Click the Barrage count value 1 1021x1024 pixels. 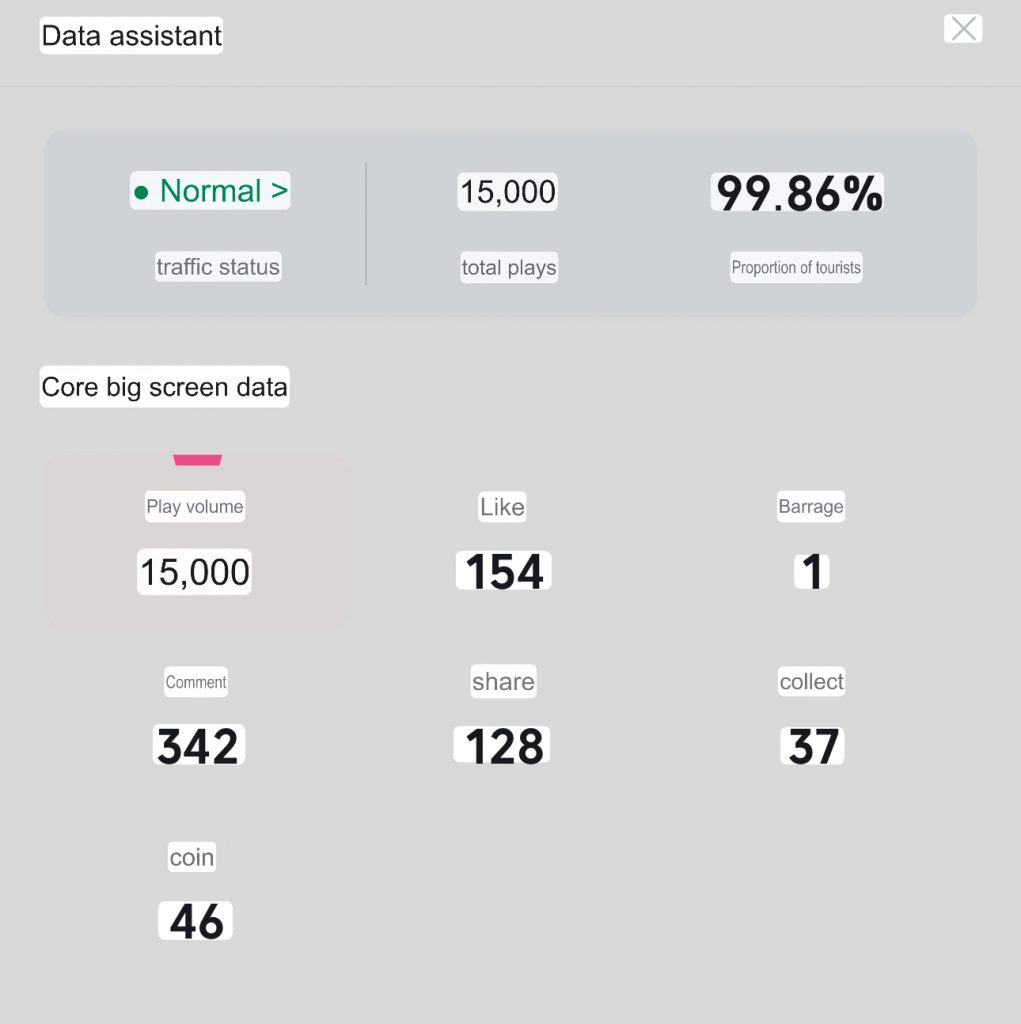pos(812,572)
